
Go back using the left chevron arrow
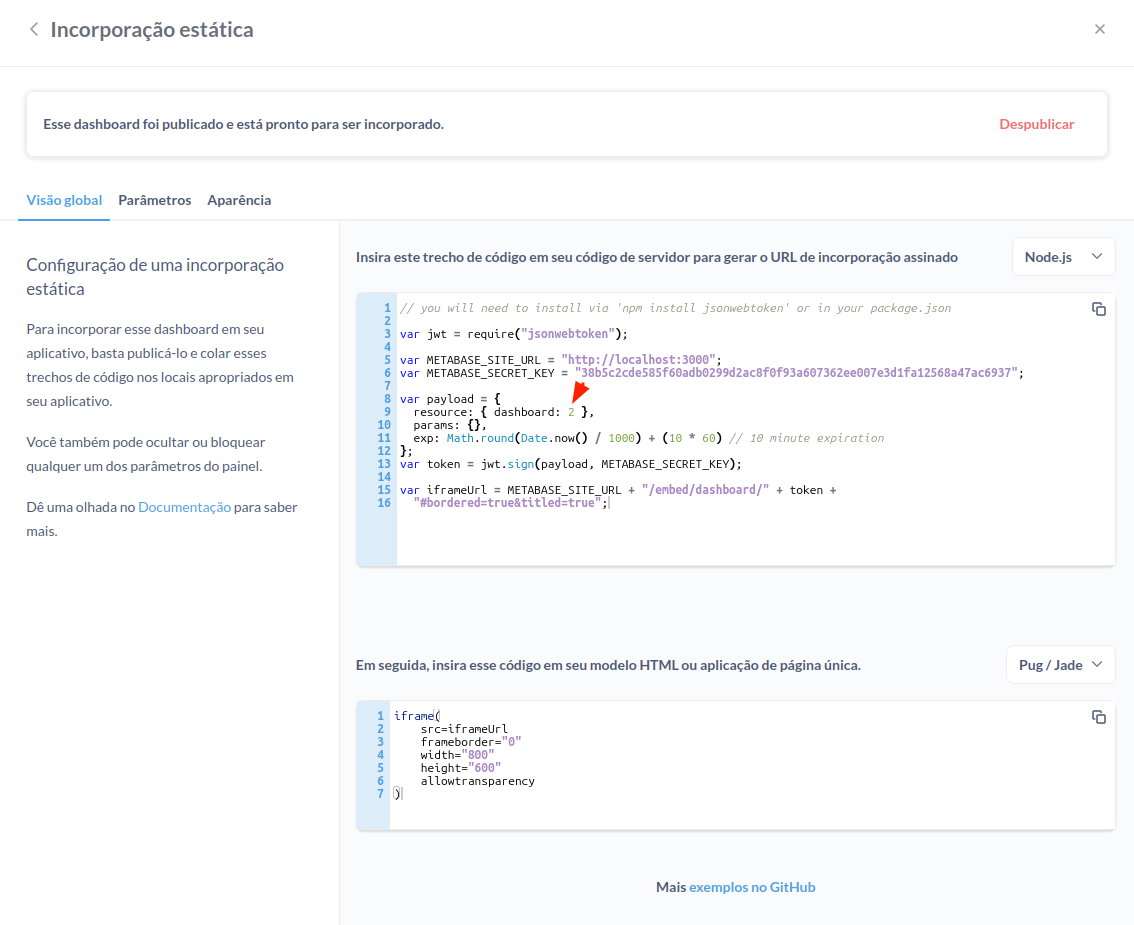tap(33, 30)
